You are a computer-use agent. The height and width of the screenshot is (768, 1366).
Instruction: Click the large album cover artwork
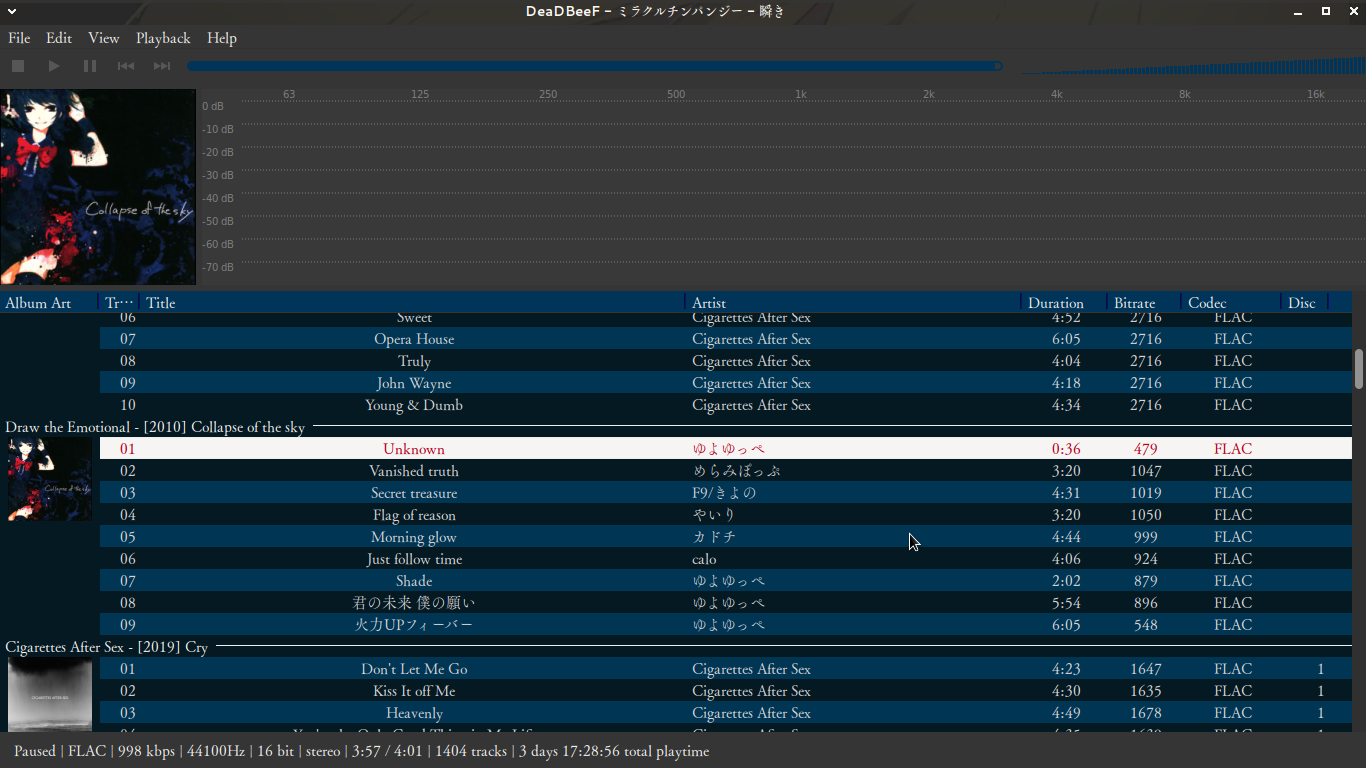pos(98,188)
